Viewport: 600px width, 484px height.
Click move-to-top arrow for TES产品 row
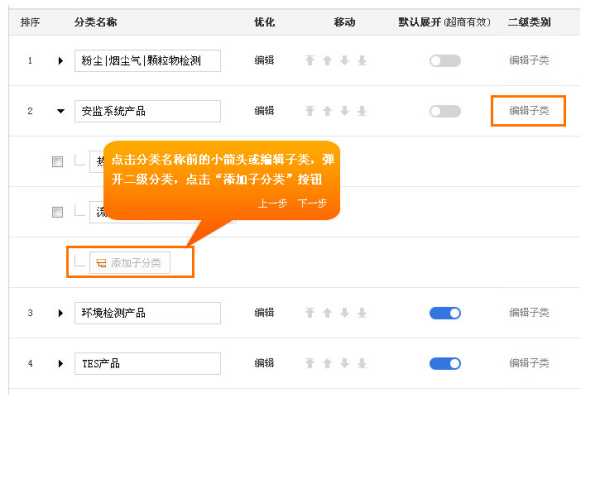(311, 363)
